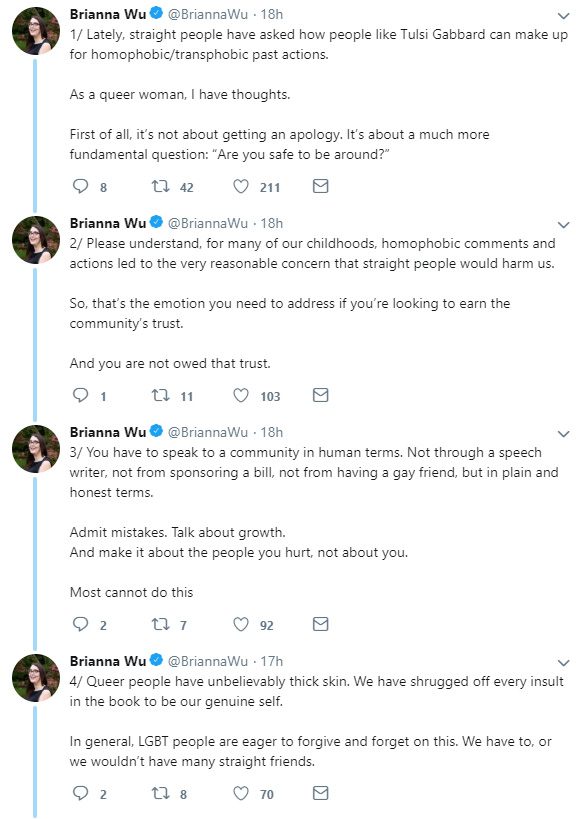Share 3/ tweet via envelope message icon
This screenshot has height=819, width=578.
(x=321, y=624)
